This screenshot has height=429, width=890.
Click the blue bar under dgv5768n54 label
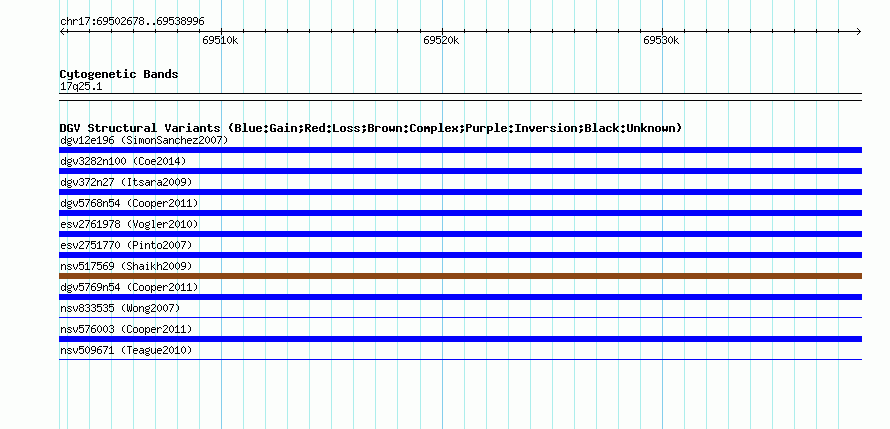pos(460,213)
